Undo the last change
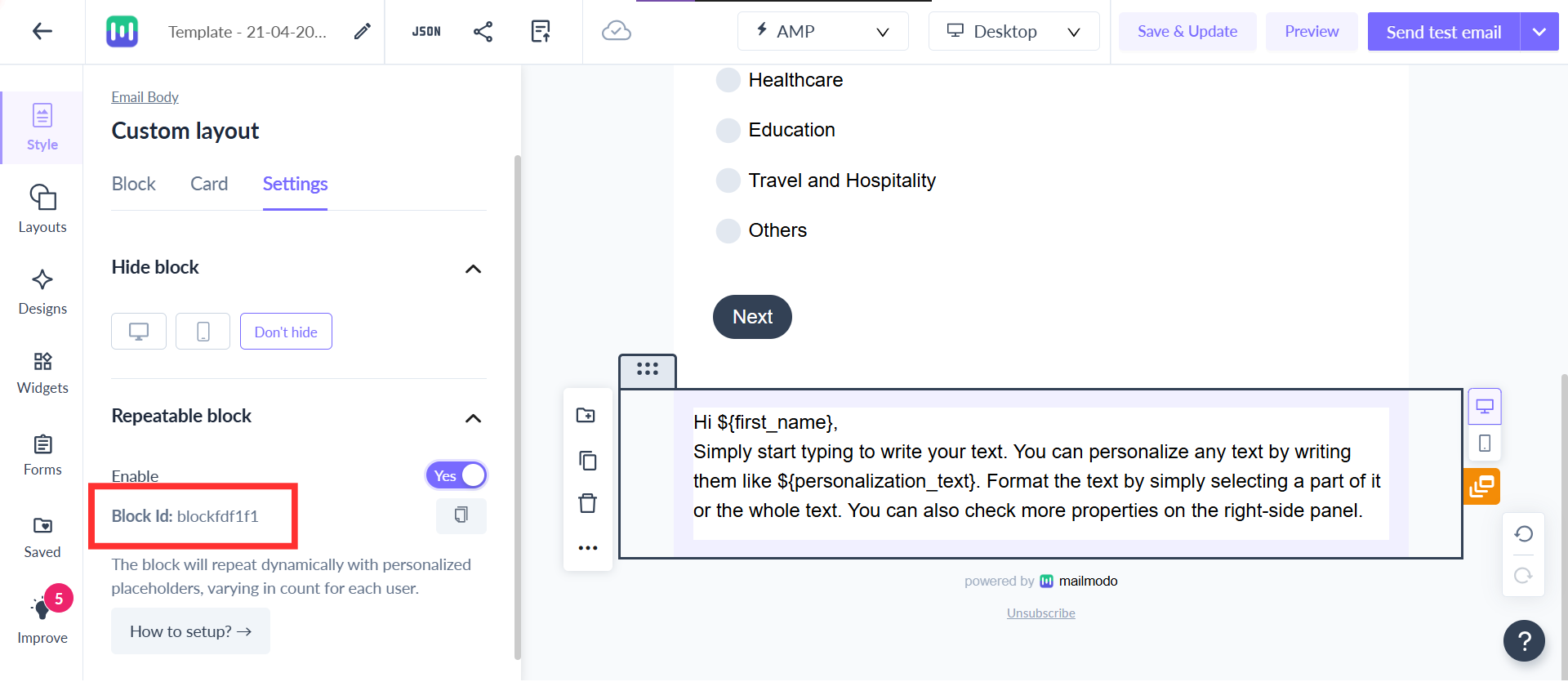1568x682 pixels. click(x=1523, y=534)
